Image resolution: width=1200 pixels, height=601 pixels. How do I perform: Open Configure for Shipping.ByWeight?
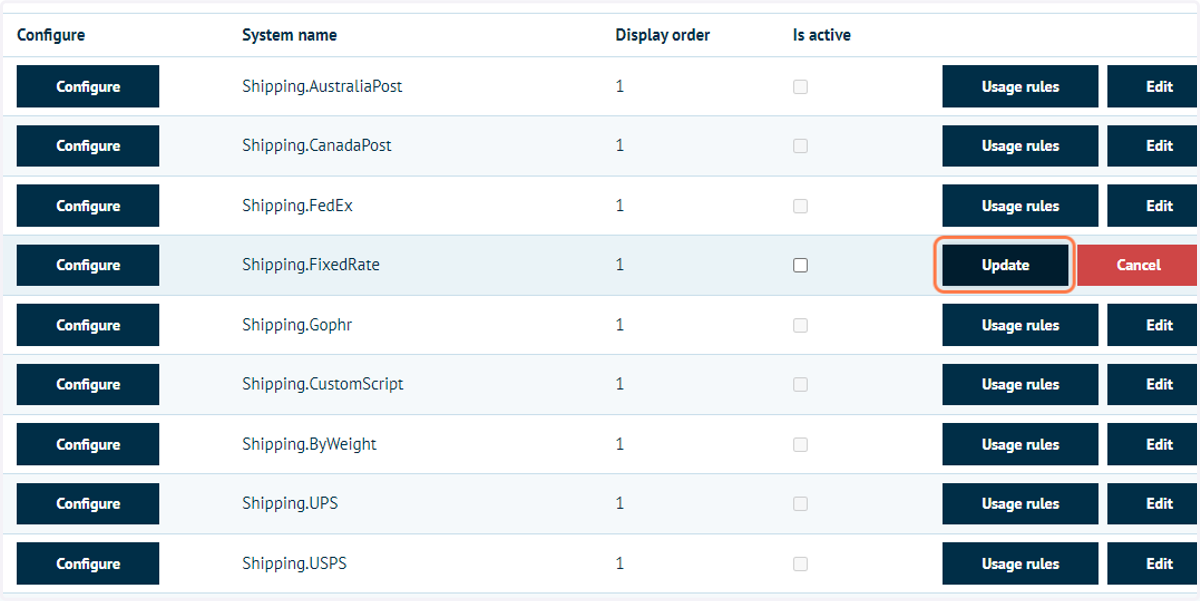pos(88,444)
